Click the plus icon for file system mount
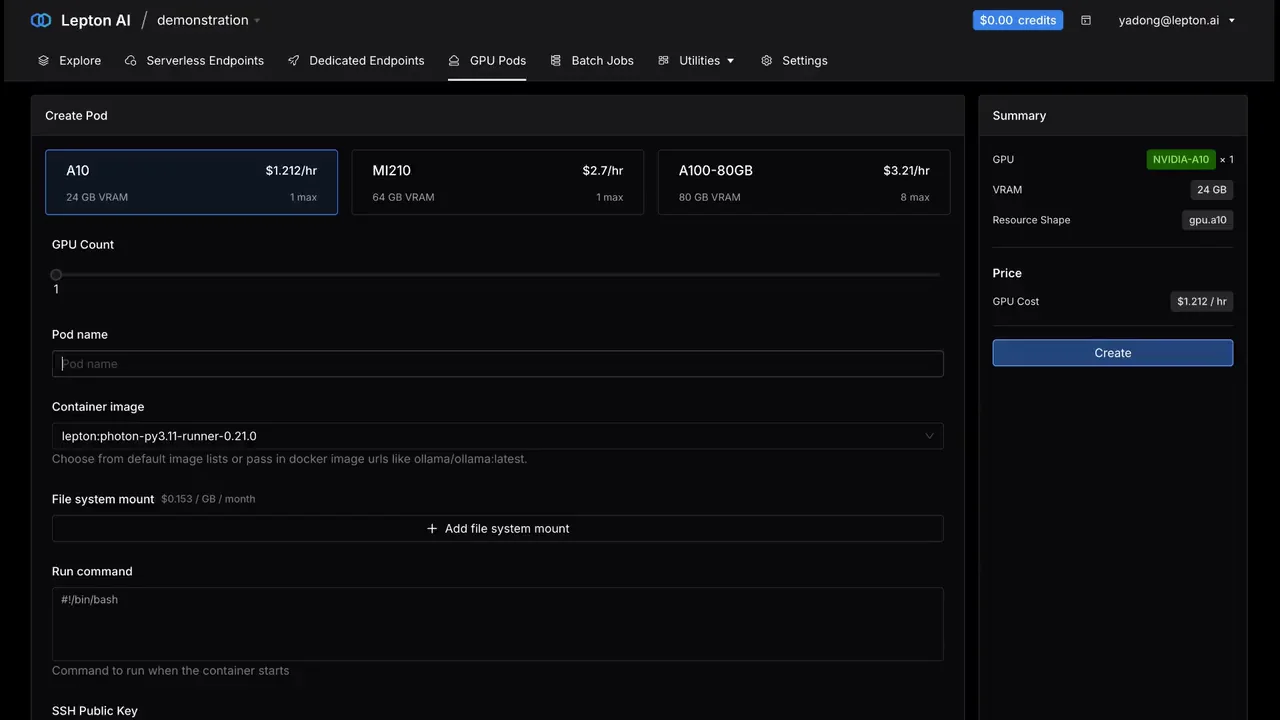This screenshot has height=720, width=1280. tap(432, 528)
